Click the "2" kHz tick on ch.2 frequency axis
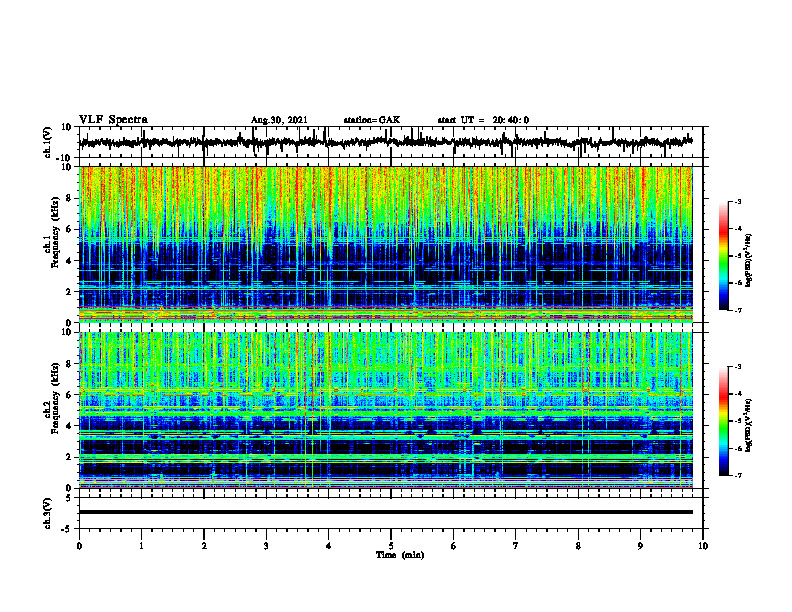The width and height of the screenshot is (792, 612). coord(70,457)
